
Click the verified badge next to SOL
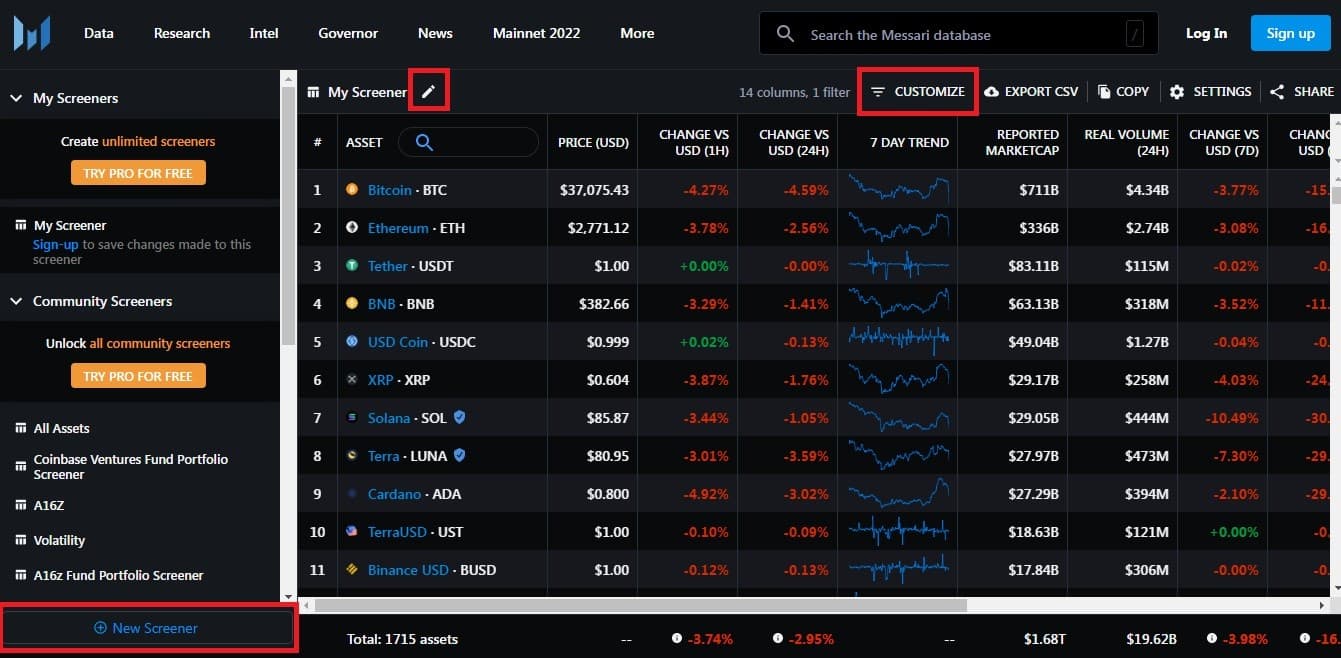click(x=459, y=417)
